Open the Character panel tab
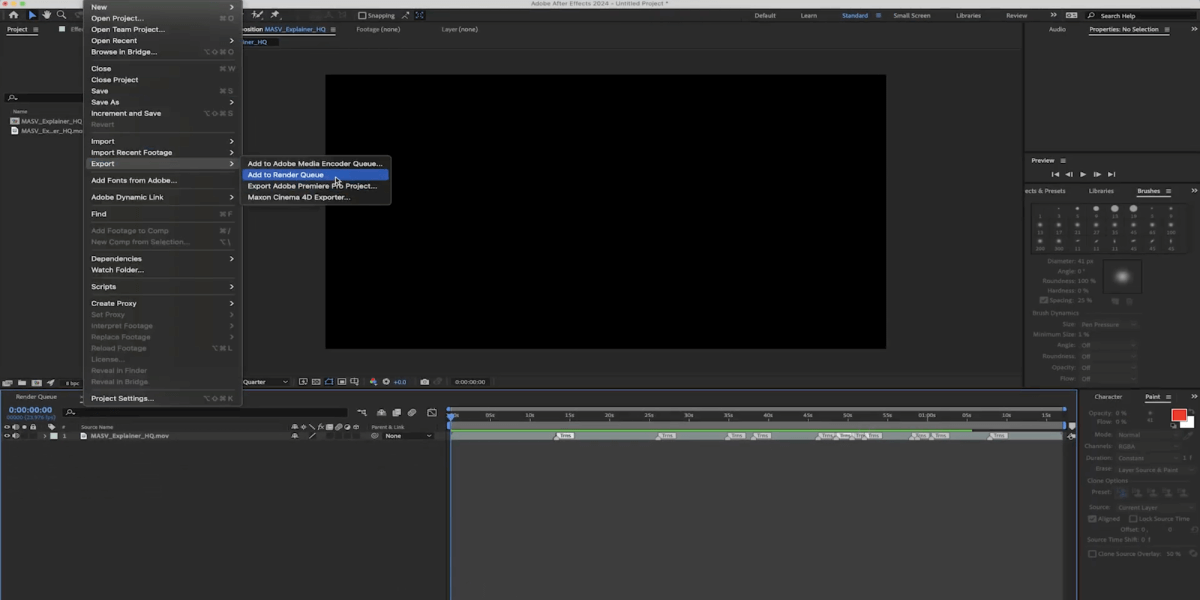The width and height of the screenshot is (1200, 600). click(1108, 397)
